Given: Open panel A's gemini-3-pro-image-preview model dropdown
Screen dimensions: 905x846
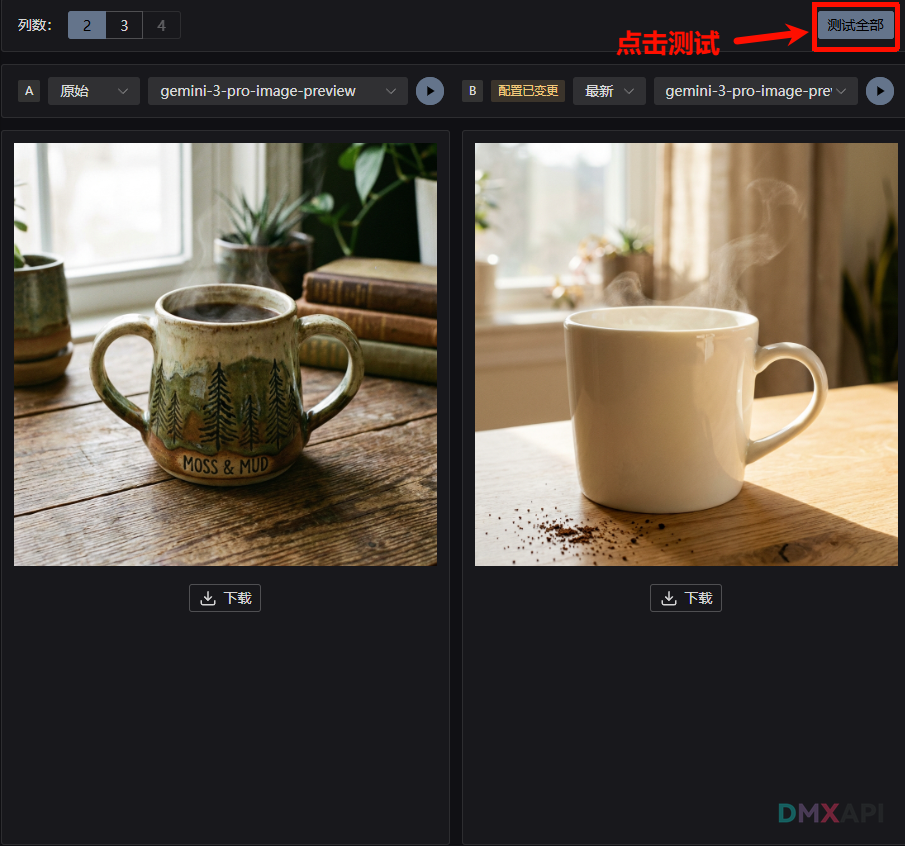Looking at the screenshot, I should [x=278, y=91].
